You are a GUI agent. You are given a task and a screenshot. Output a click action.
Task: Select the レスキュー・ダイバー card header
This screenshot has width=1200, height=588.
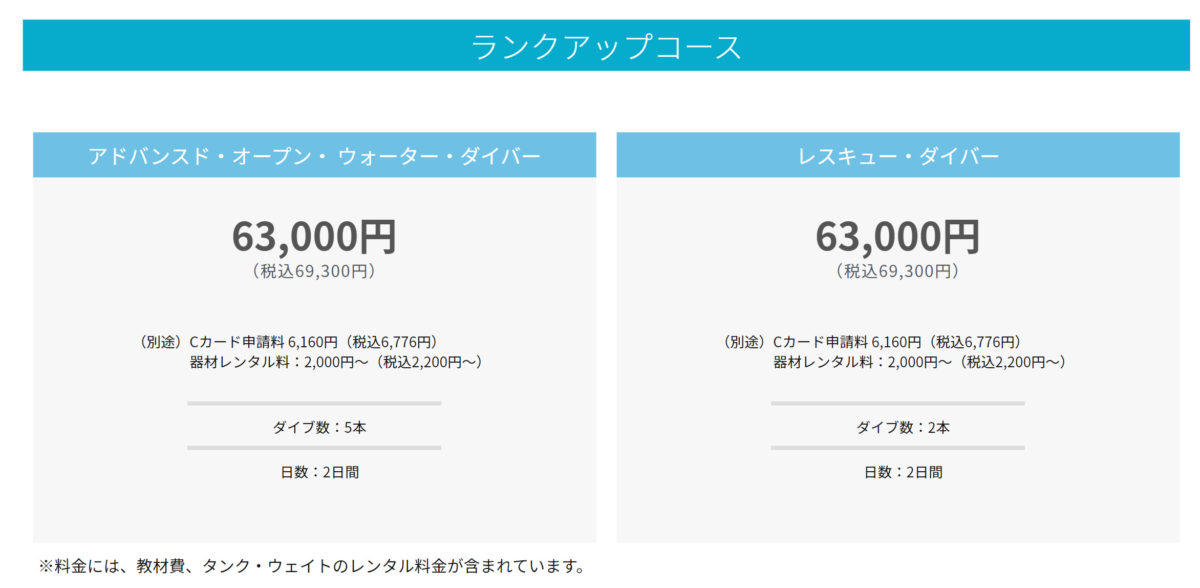click(x=898, y=156)
